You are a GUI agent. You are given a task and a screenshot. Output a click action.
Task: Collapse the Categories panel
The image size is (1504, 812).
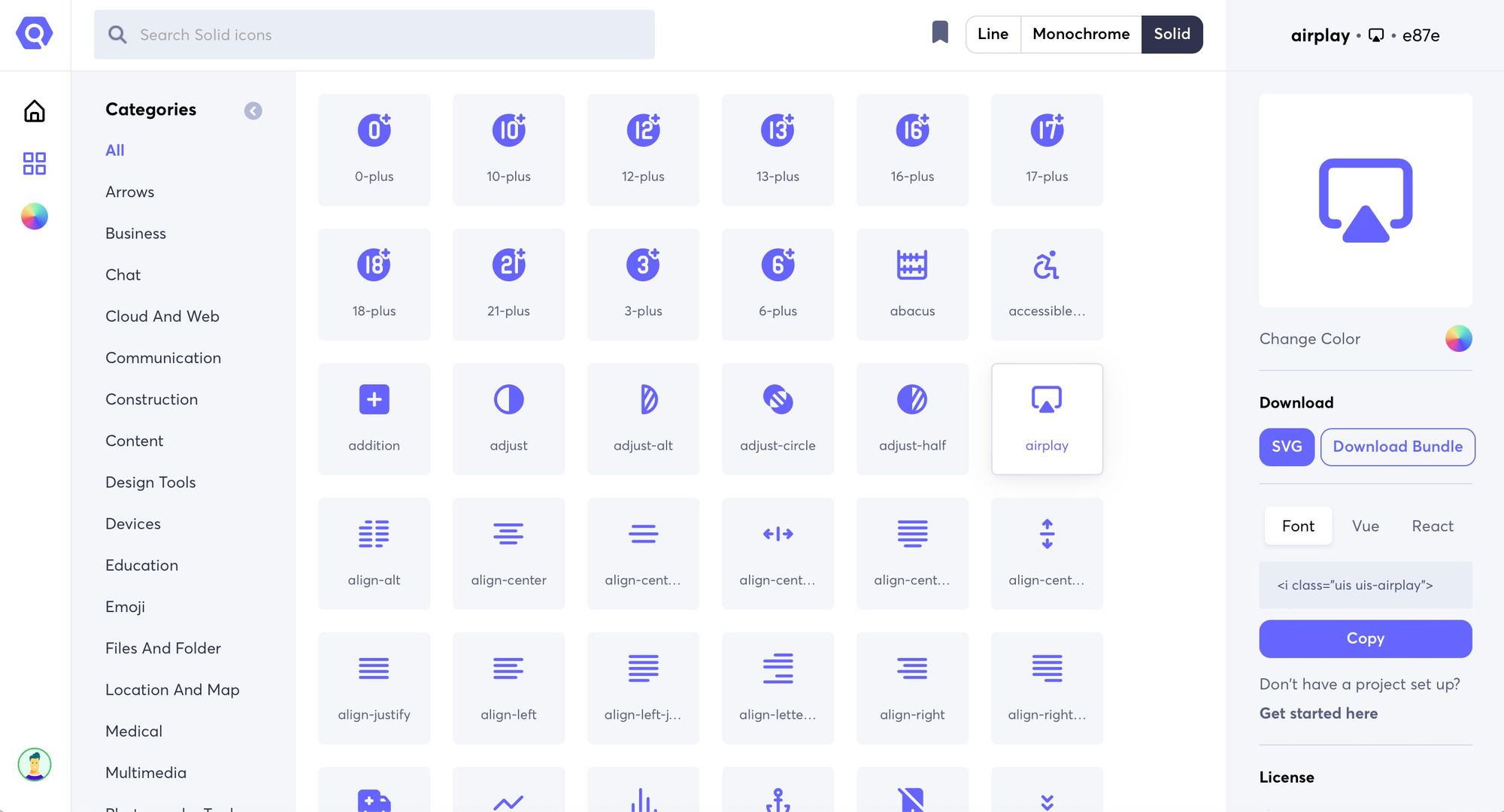pos(253,111)
